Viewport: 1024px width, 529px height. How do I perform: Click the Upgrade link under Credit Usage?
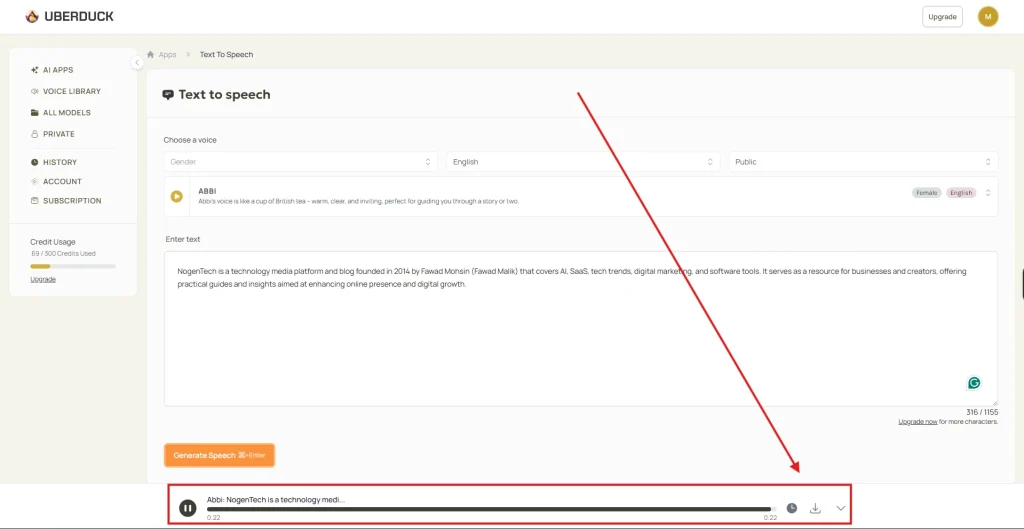[x=43, y=279]
